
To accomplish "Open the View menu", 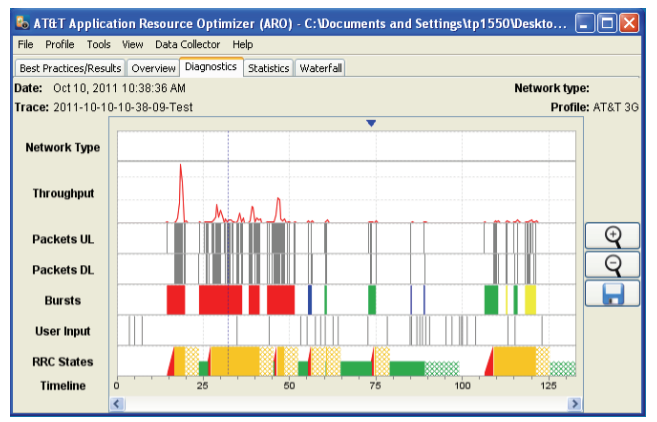I will coord(132,44).
